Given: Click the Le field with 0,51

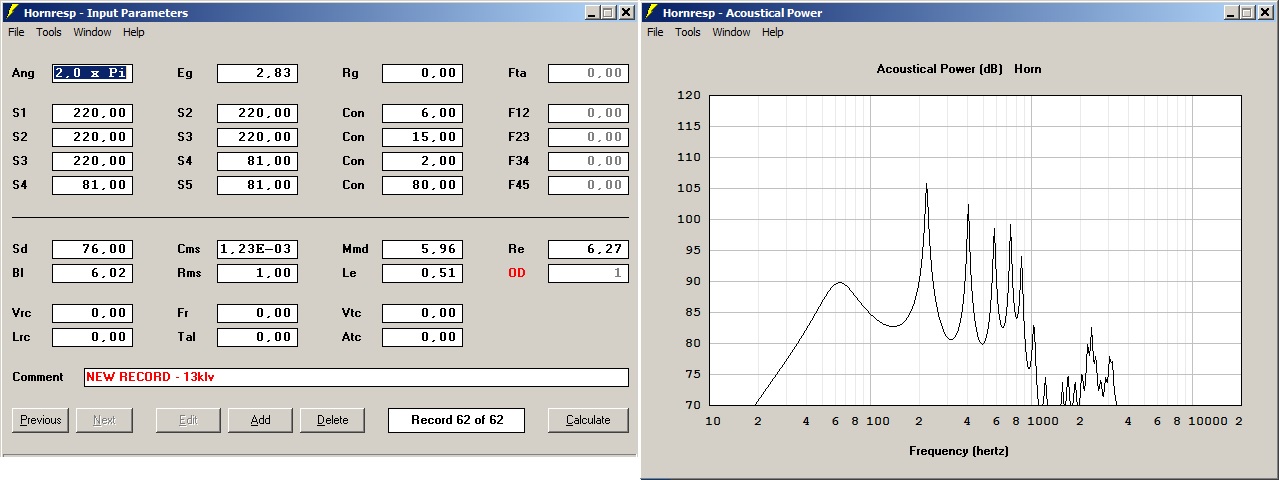Looking at the screenshot, I should pyautogui.click(x=422, y=273).
